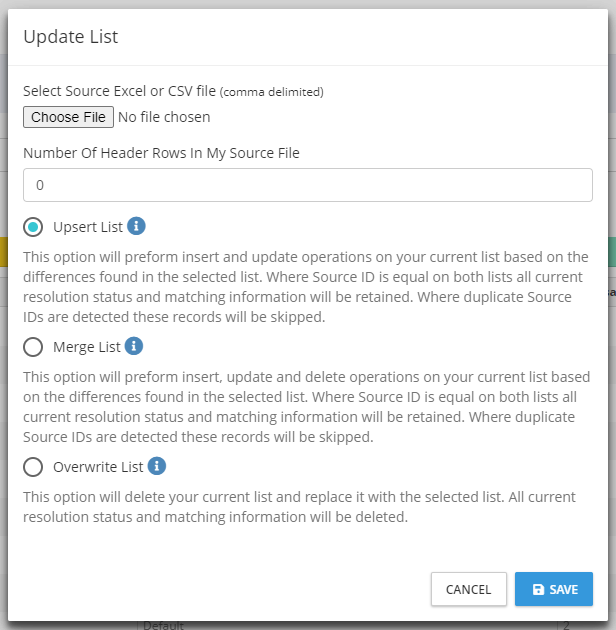Select the Upsert List radio button
Viewport: 616px width, 630px height.
click(33, 227)
